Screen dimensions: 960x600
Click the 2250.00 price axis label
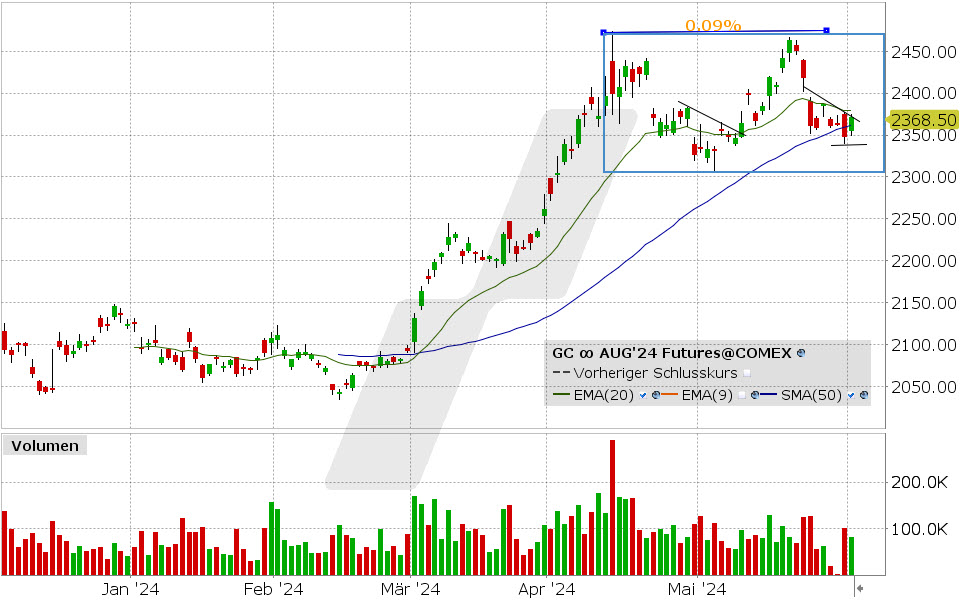pos(923,219)
